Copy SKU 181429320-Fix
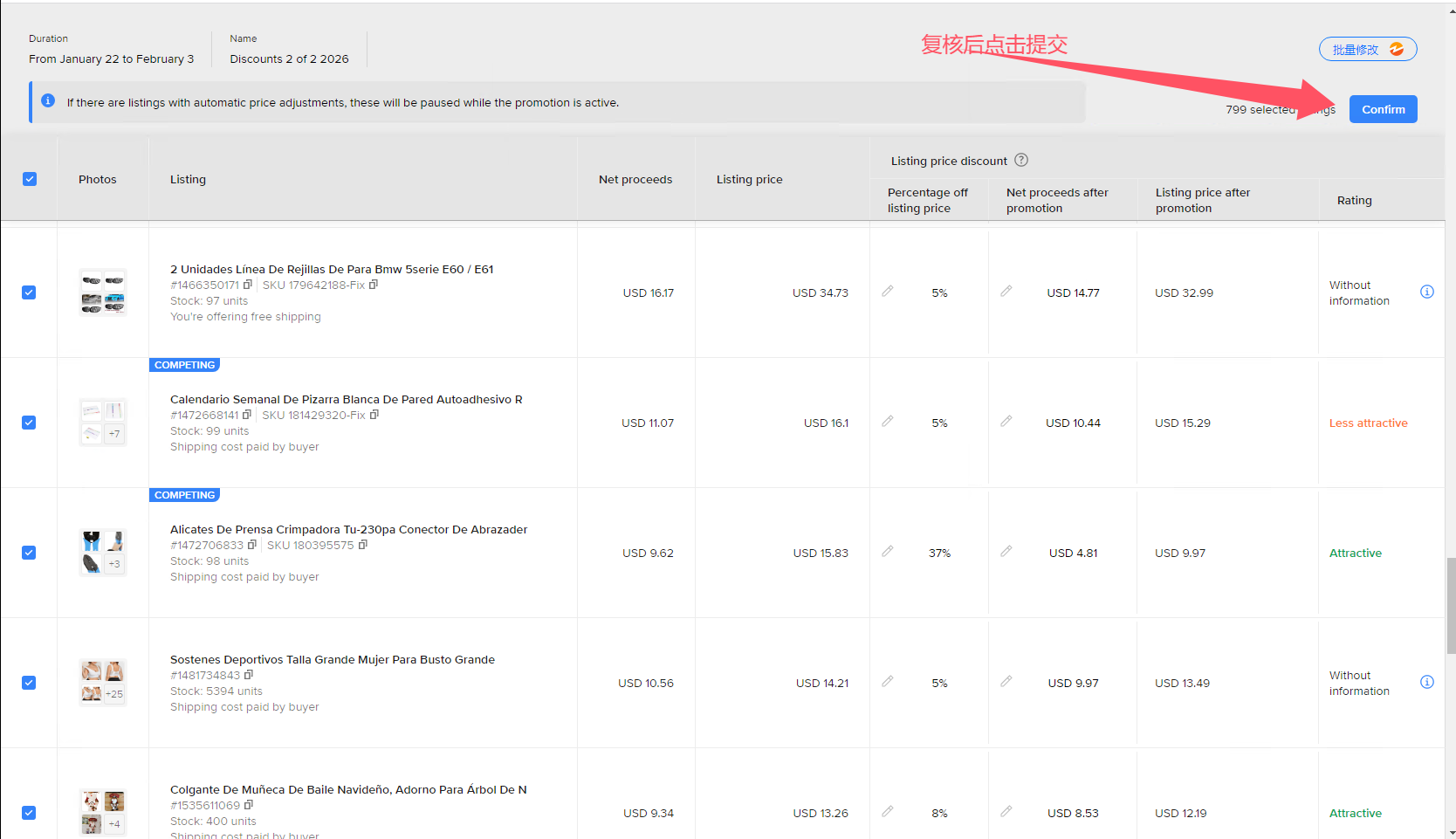This screenshot has height=839, width=1456. click(374, 415)
